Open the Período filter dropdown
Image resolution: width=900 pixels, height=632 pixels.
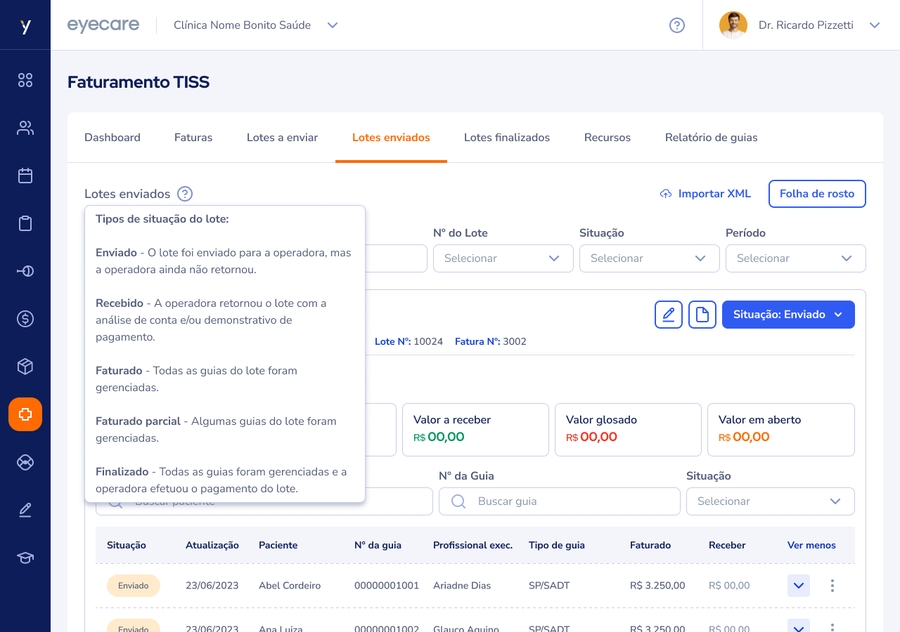(x=795, y=258)
